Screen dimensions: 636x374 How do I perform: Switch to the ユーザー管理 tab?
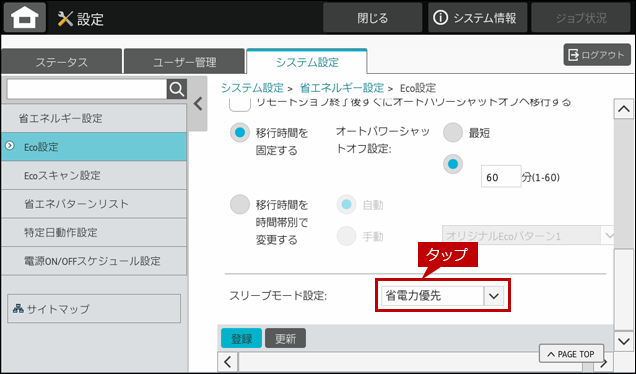(x=184, y=62)
